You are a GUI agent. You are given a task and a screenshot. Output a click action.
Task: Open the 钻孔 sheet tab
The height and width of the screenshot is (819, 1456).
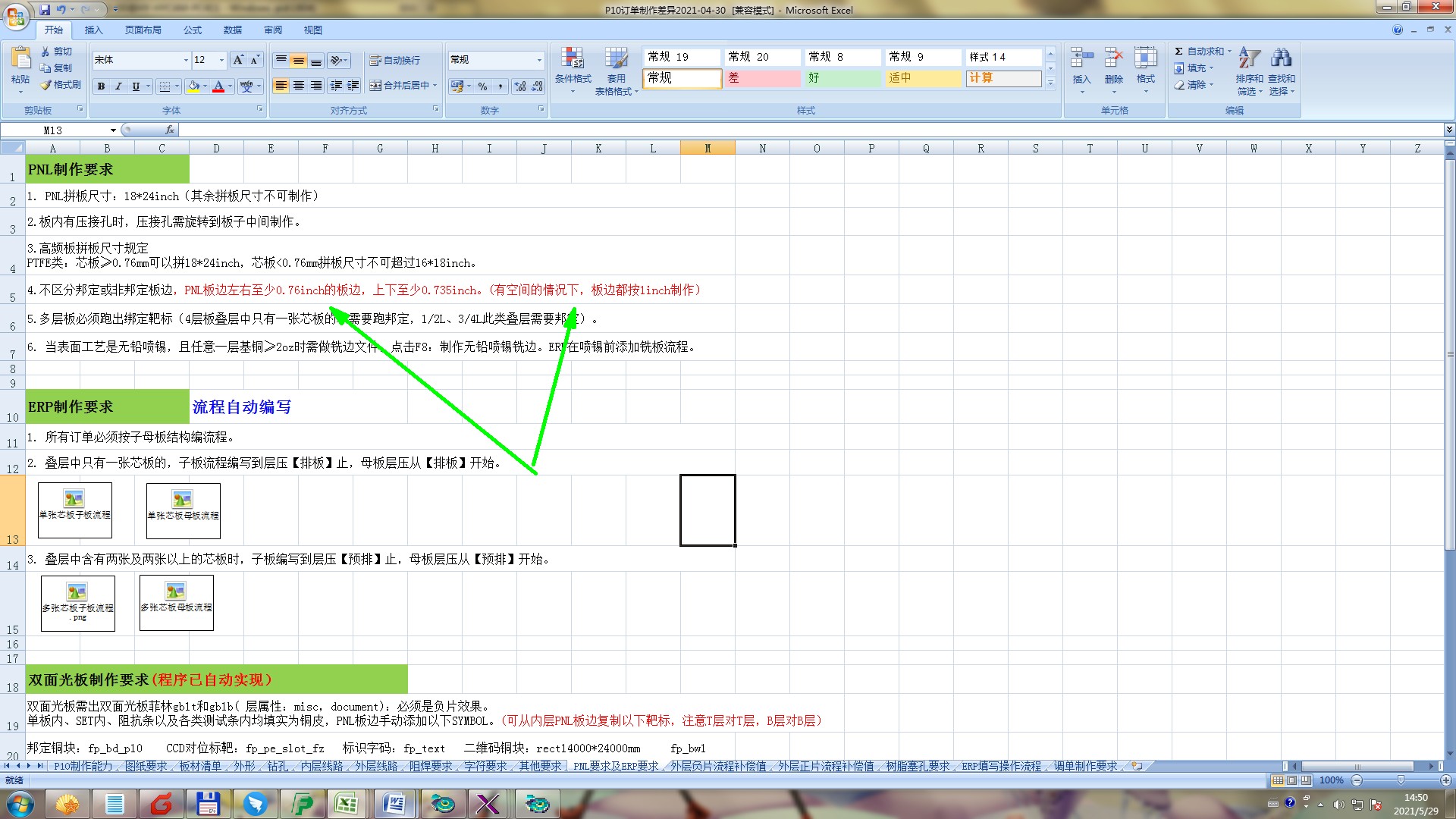[x=278, y=767]
